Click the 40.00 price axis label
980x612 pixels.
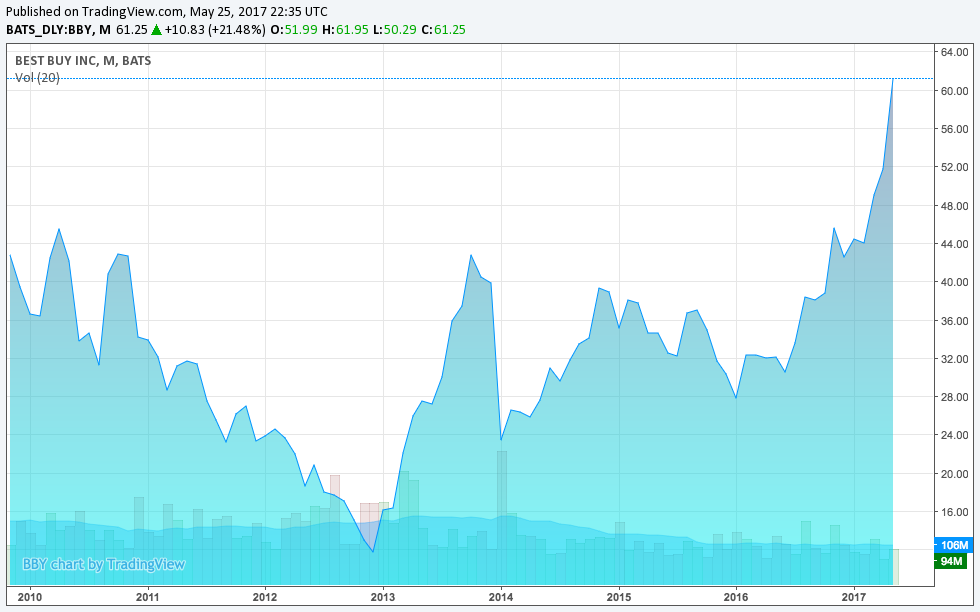(x=955, y=283)
